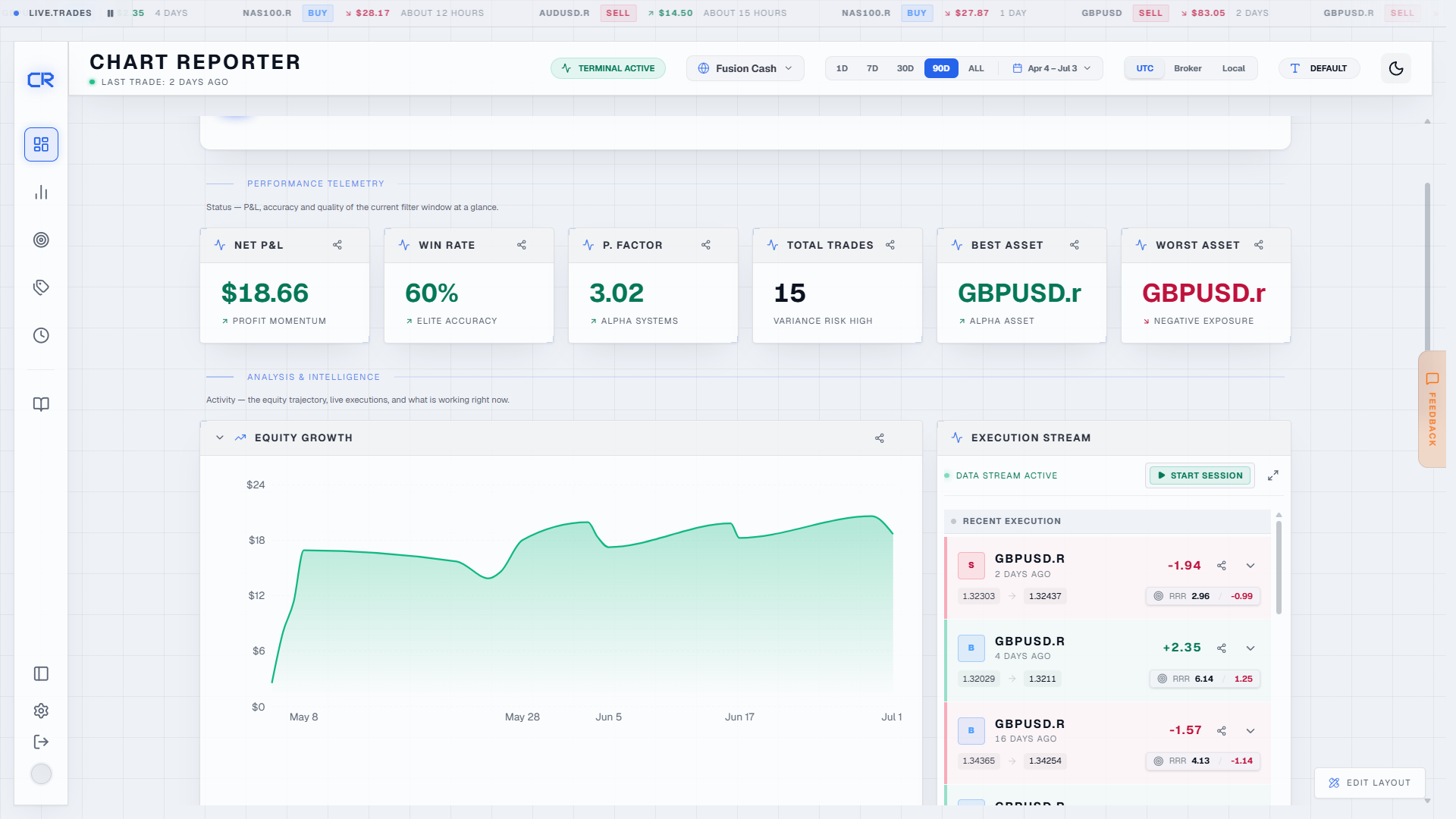Share the -1.94 GBPUSD.R trade
This screenshot has width=1456, height=819.
[x=1222, y=566]
